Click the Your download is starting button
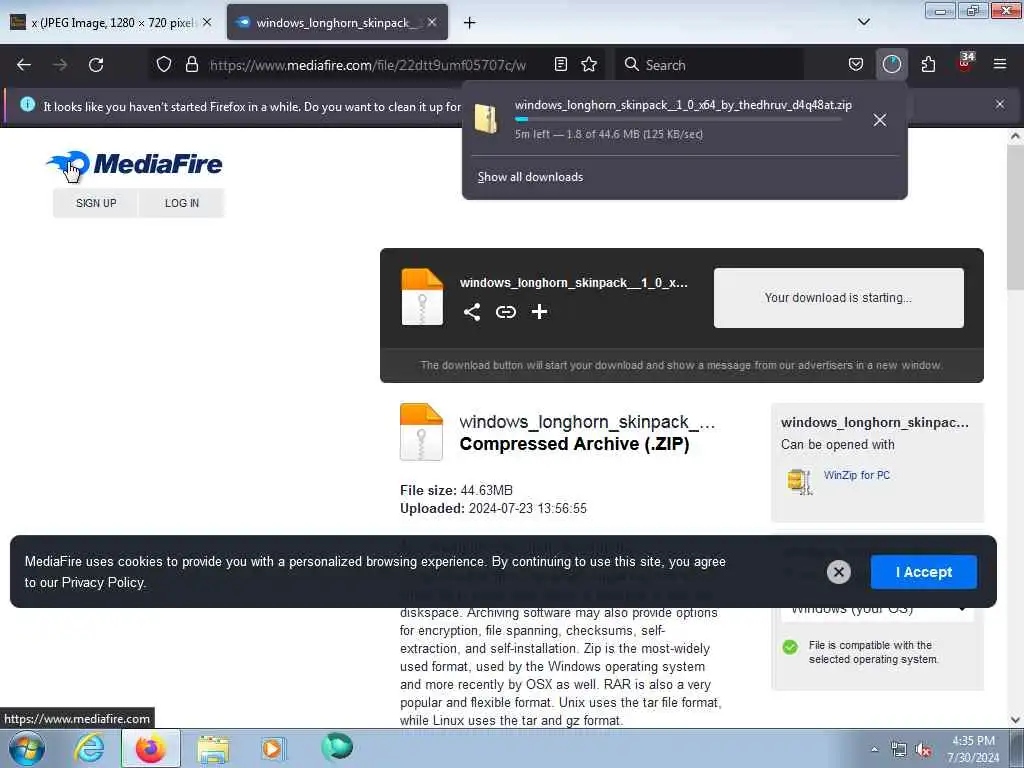Viewport: 1024px width, 768px height. tap(839, 298)
